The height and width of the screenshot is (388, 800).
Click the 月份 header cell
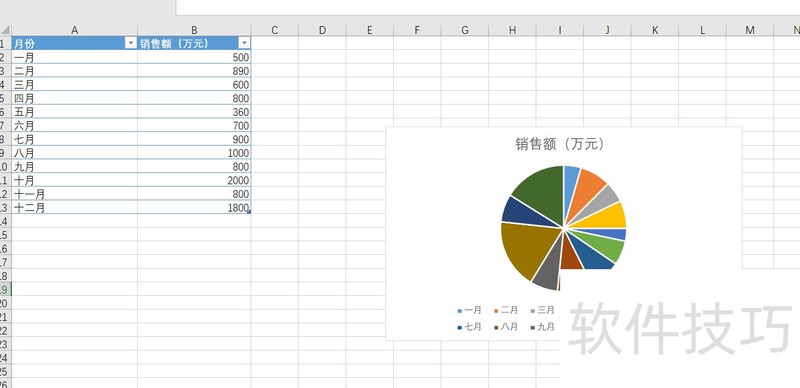point(74,43)
